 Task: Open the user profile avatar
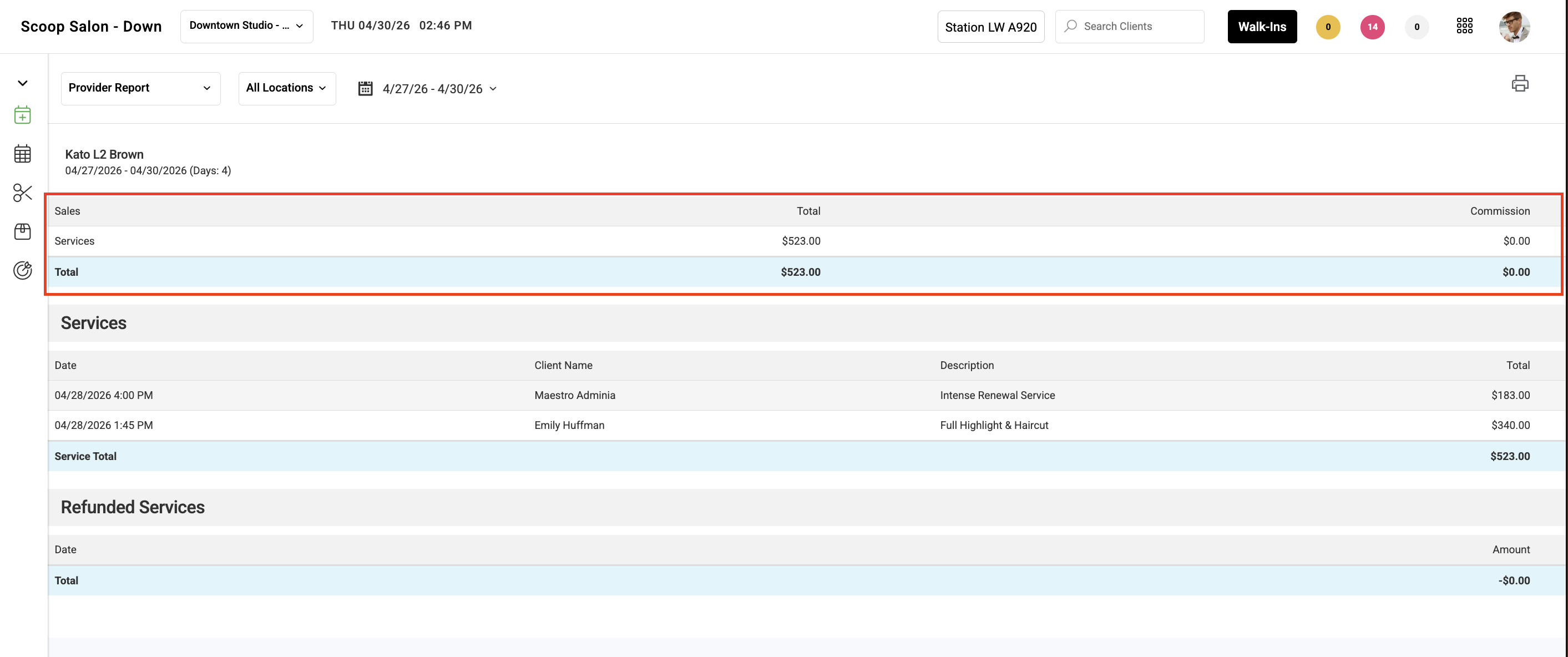coord(1514,27)
